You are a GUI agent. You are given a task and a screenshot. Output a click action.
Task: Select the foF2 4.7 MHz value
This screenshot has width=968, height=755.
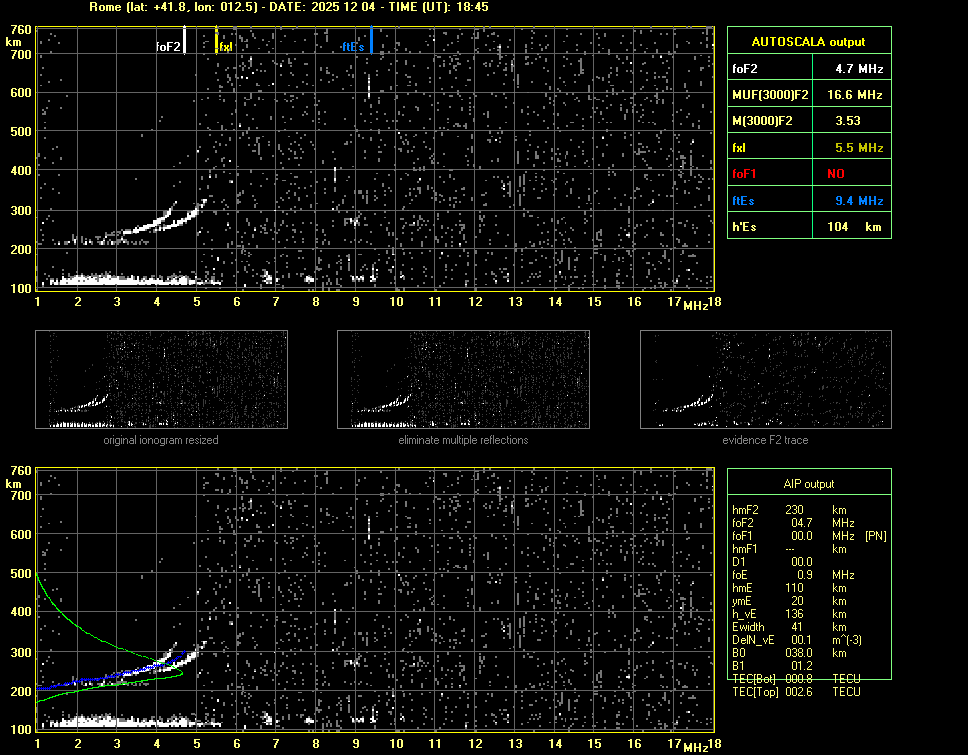coord(858,69)
